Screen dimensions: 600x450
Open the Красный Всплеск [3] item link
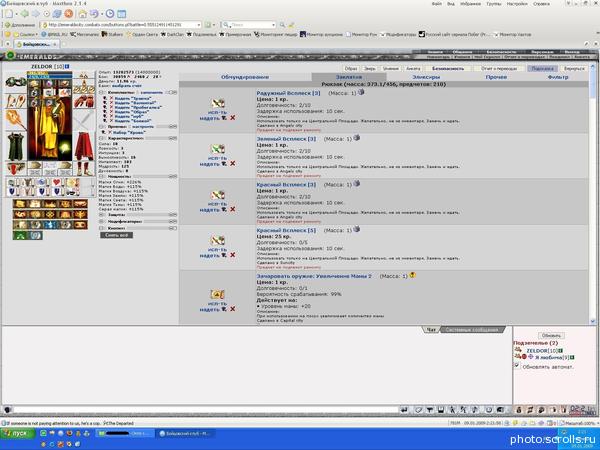point(286,184)
